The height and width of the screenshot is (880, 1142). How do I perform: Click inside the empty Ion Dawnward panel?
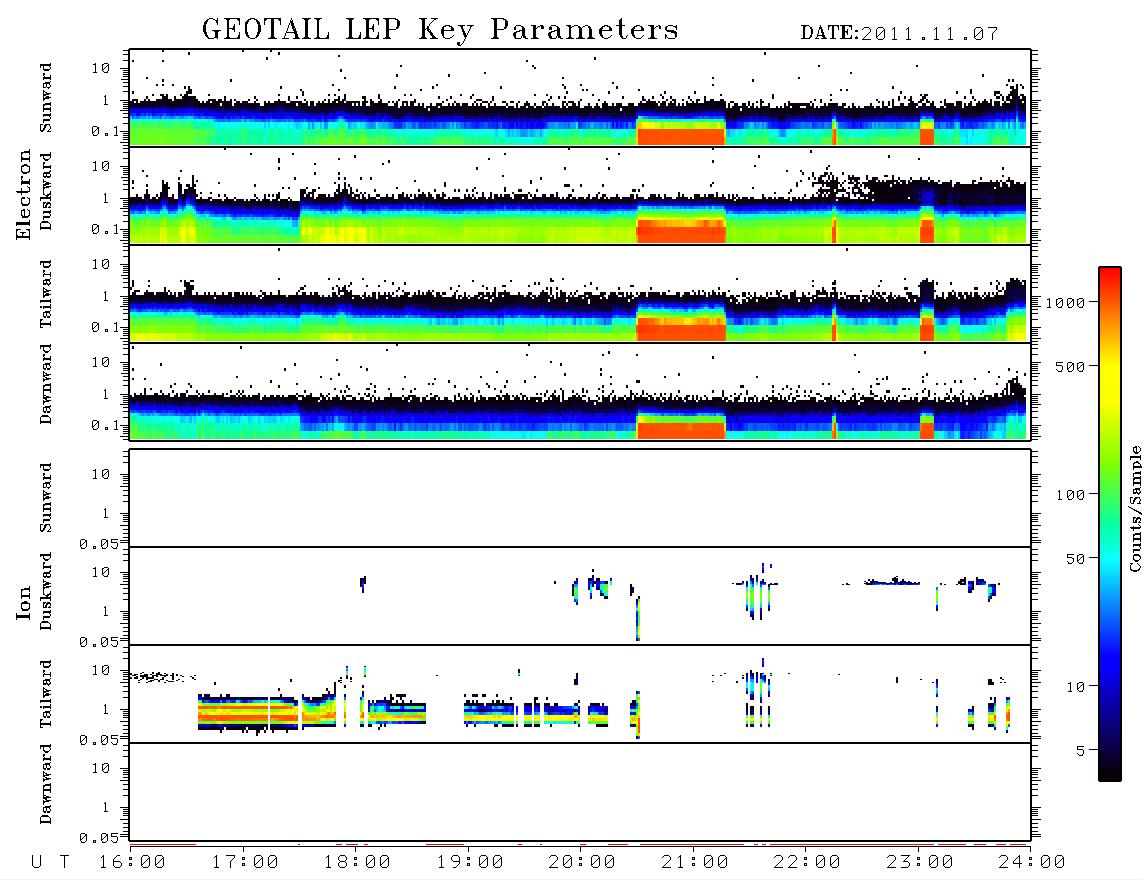tap(580, 791)
